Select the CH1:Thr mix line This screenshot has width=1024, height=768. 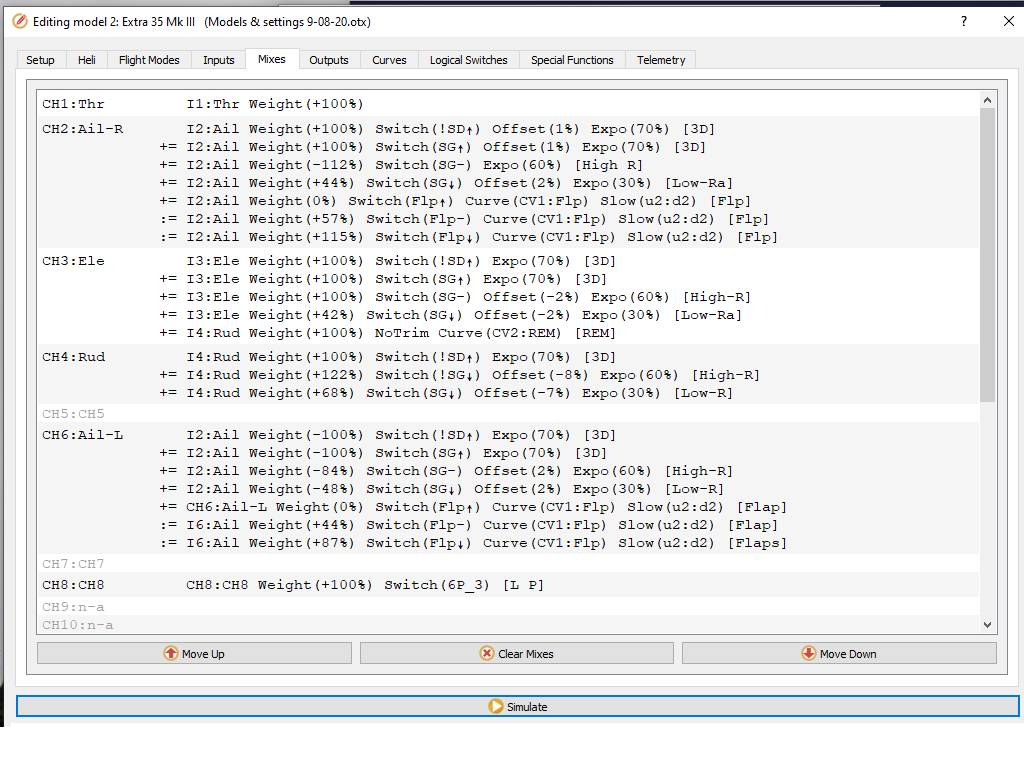coord(300,103)
